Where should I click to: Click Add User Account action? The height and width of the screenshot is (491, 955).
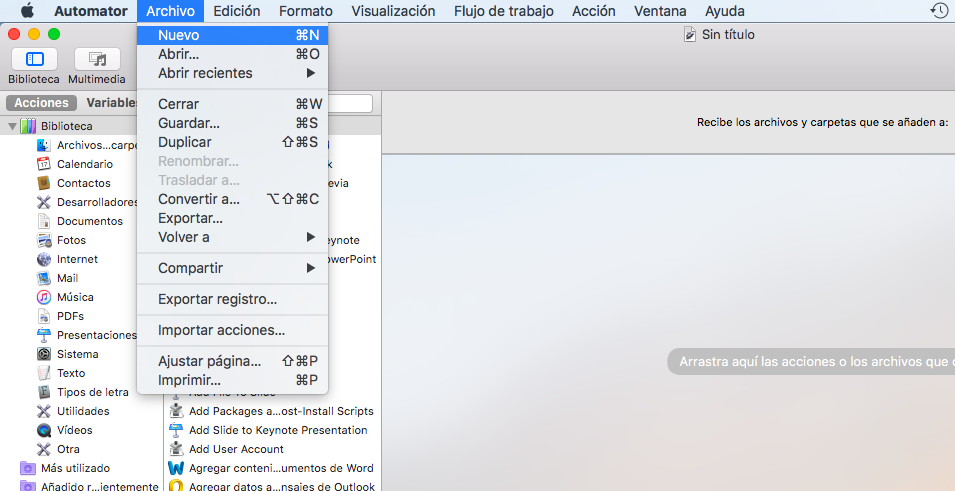tap(227, 449)
